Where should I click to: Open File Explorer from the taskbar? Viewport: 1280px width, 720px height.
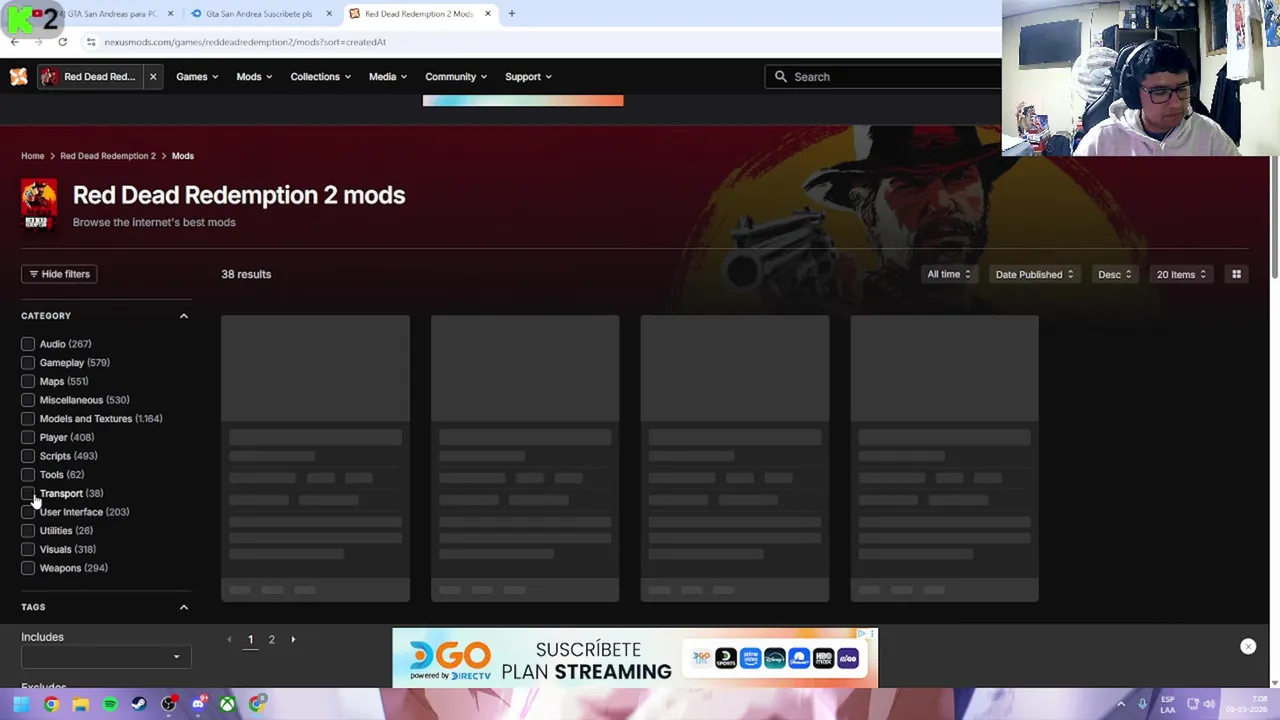[80, 705]
